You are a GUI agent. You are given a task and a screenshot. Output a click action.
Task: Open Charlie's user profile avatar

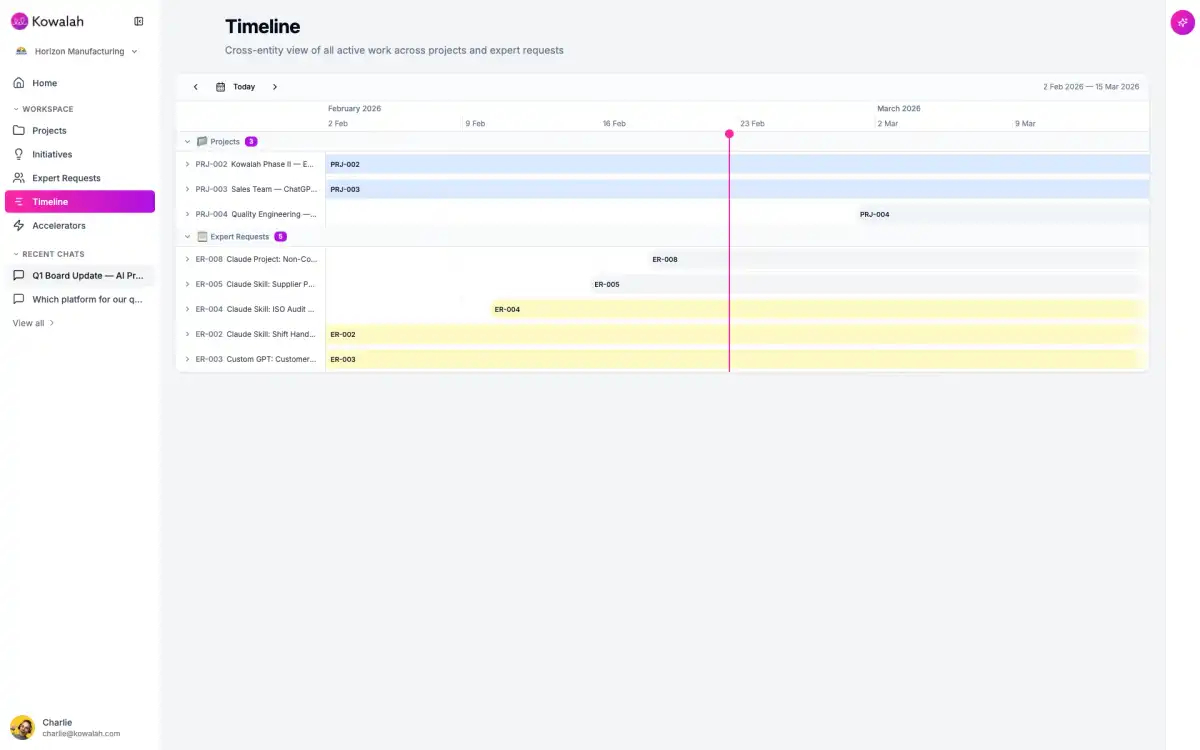22,727
